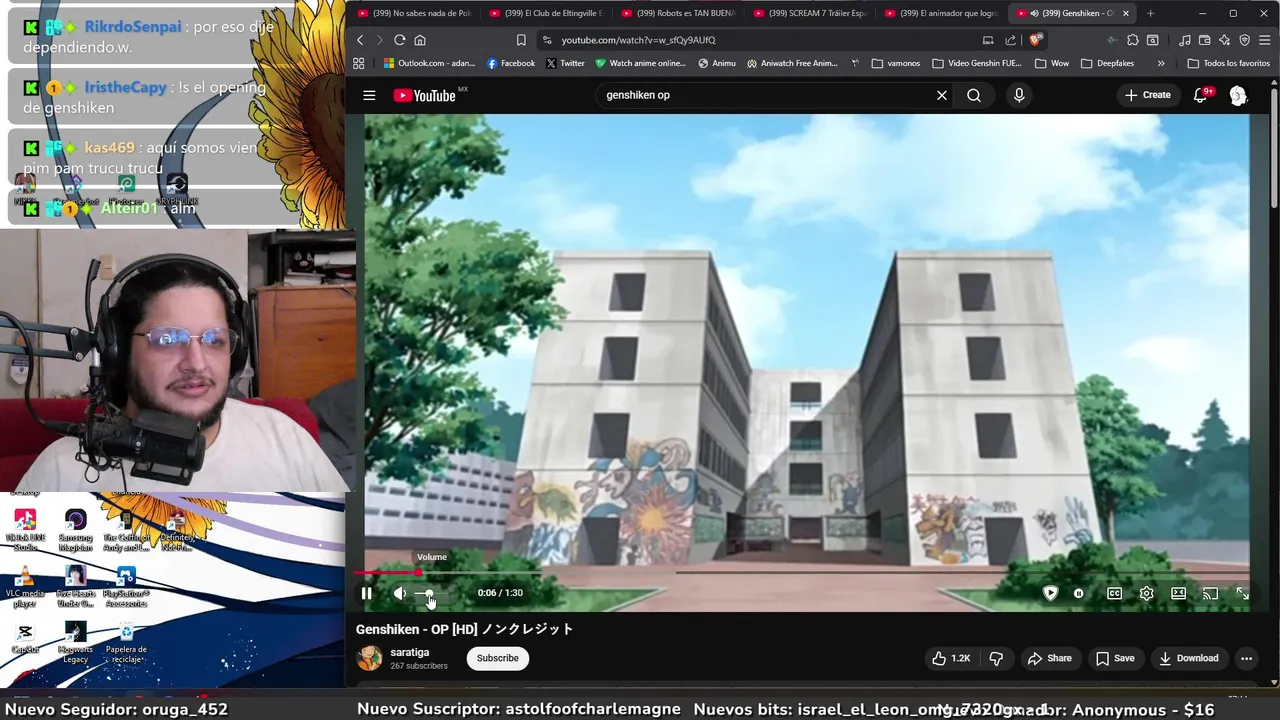This screenshot has width=1280, height=720.
Task: Like the video showing 1.2K likes
Action: click(951, 658)
